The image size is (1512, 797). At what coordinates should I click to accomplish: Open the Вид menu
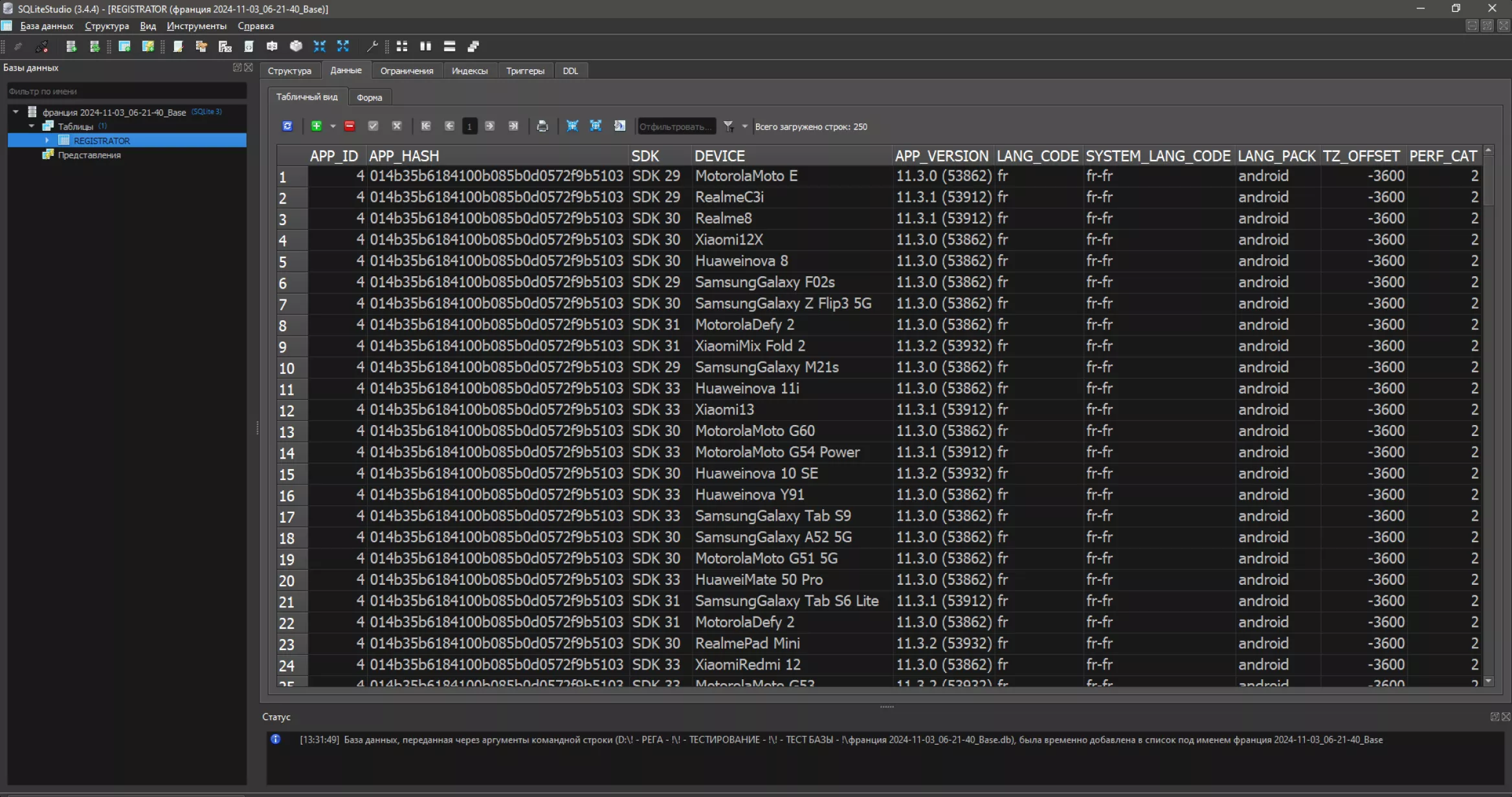(x=148, y=26)
